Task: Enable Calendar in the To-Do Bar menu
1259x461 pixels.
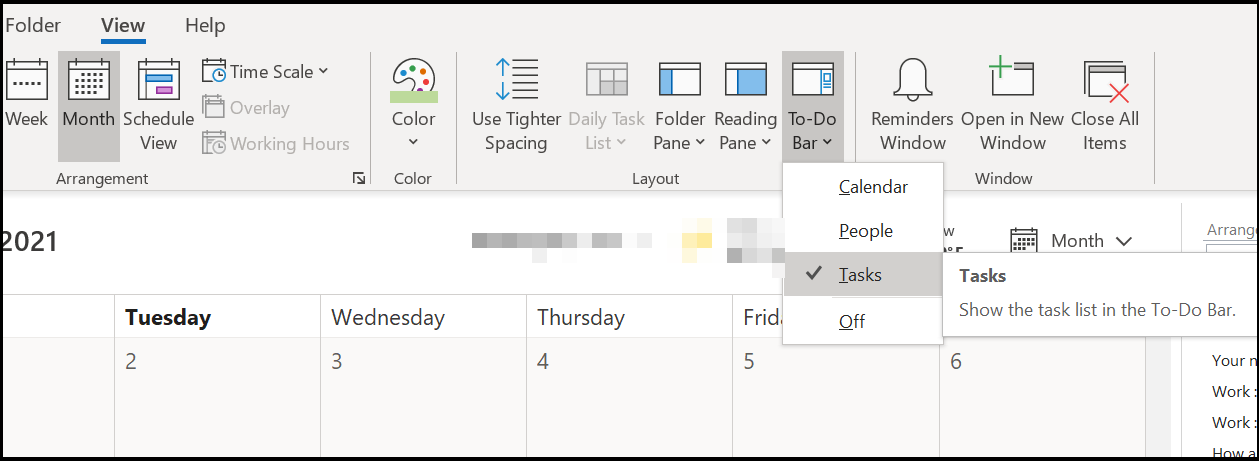Action: [873, 187]
